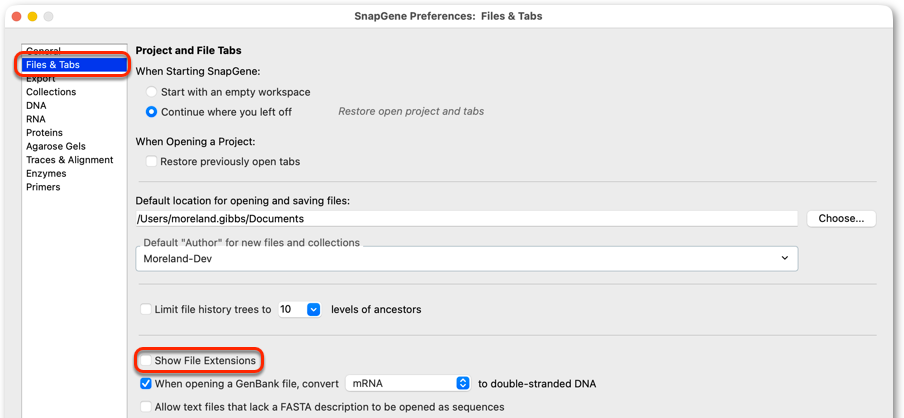This screenshot has width=904, height=418.
Task: Uncheck GenBank file convert checkbox
Action: click(146, 383)
